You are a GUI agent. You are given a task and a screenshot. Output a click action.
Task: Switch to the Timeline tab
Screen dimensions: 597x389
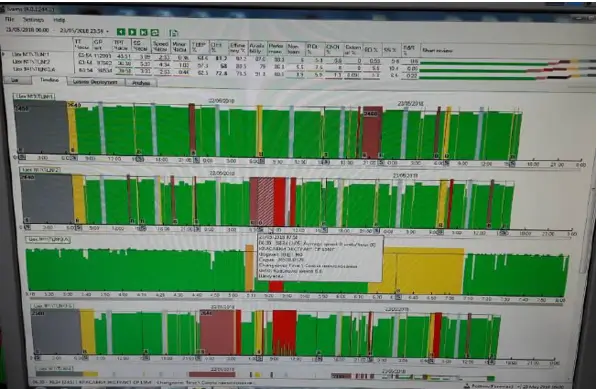point(49,80)
